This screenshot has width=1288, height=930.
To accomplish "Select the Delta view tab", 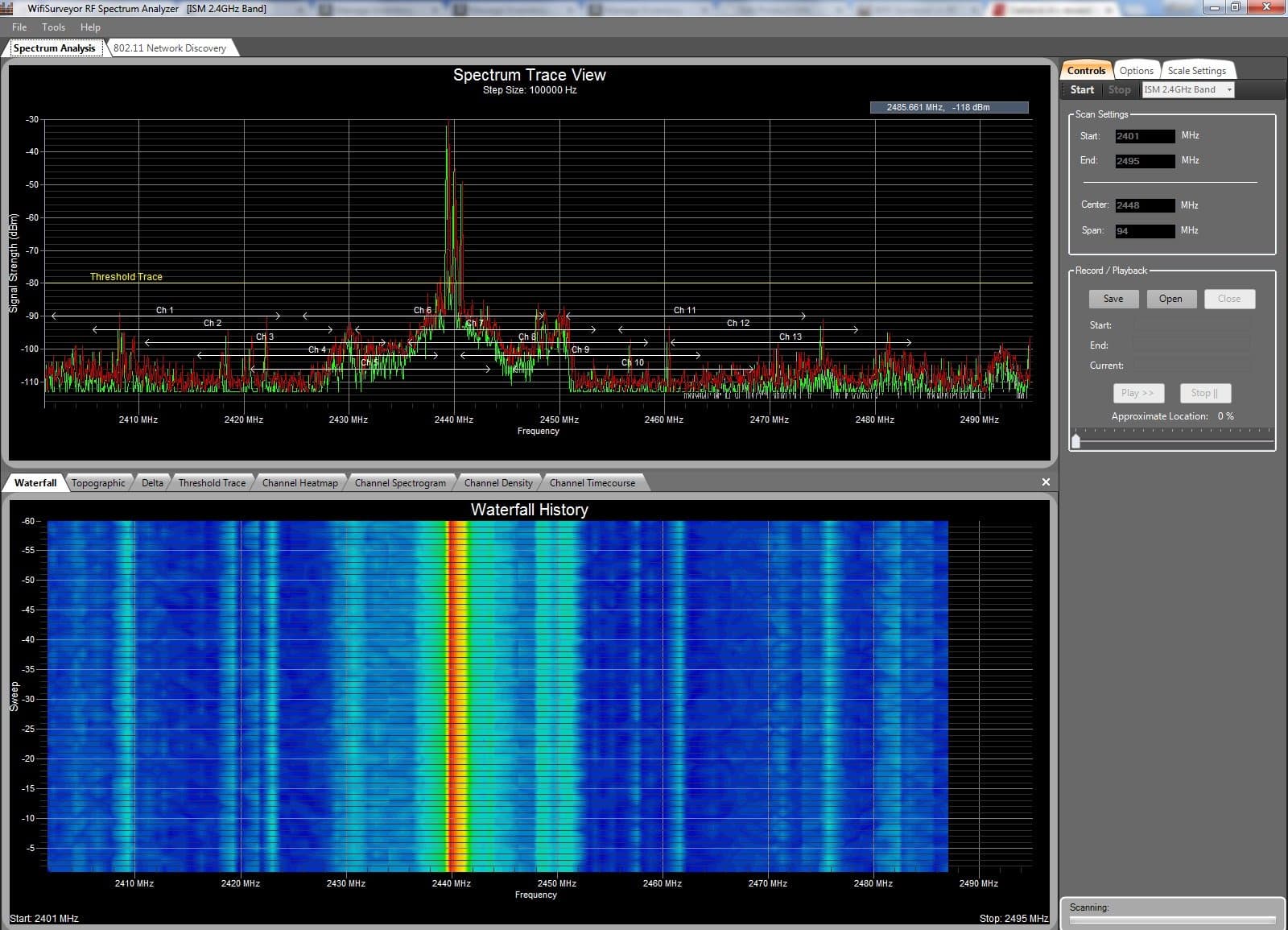I will click(151, 482).
